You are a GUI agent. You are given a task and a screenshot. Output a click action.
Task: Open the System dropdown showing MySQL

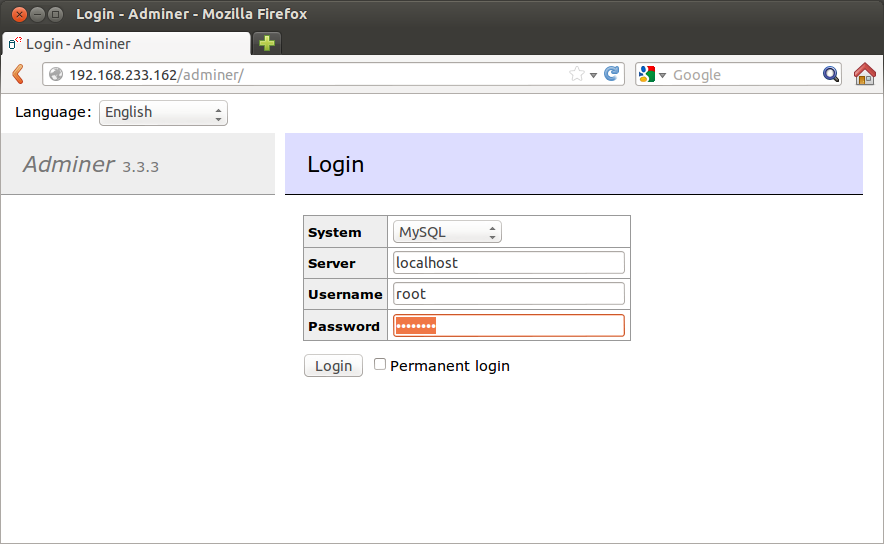point(447,232)
